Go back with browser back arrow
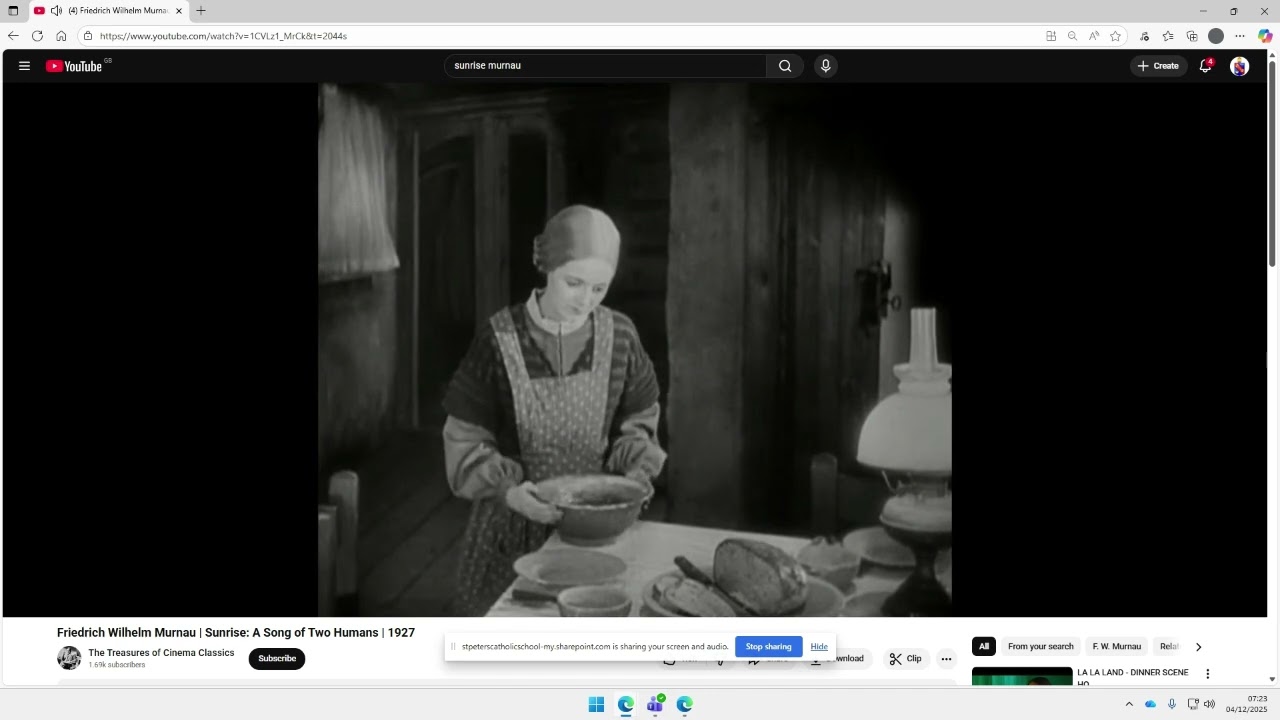The width and height of the screenshot is (1280, 720). click(x=13, y=36)
